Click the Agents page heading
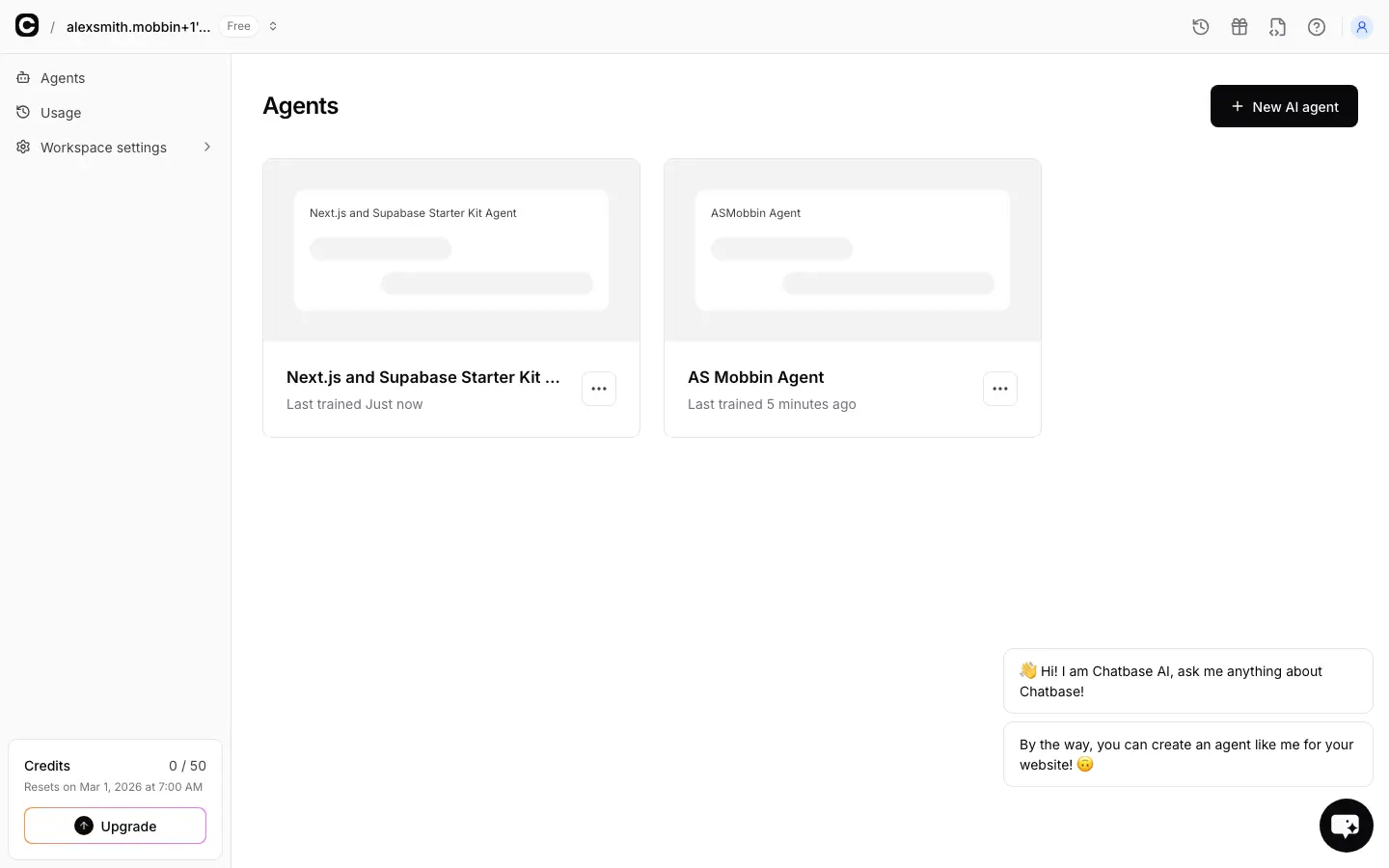Image resolution: width=1389 pixels, height=868 pixels. coord(300,106)
